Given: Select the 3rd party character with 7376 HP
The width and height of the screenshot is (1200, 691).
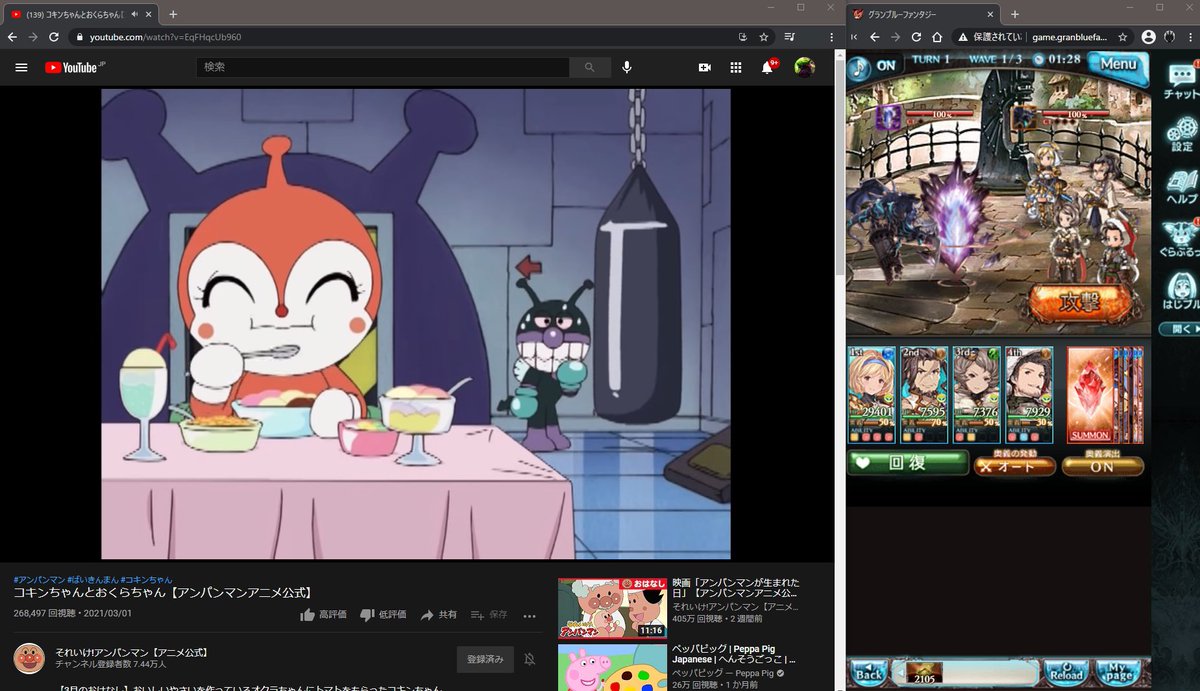Looking at the screenshot, I should pyautogui.click(x=977, y=395).
